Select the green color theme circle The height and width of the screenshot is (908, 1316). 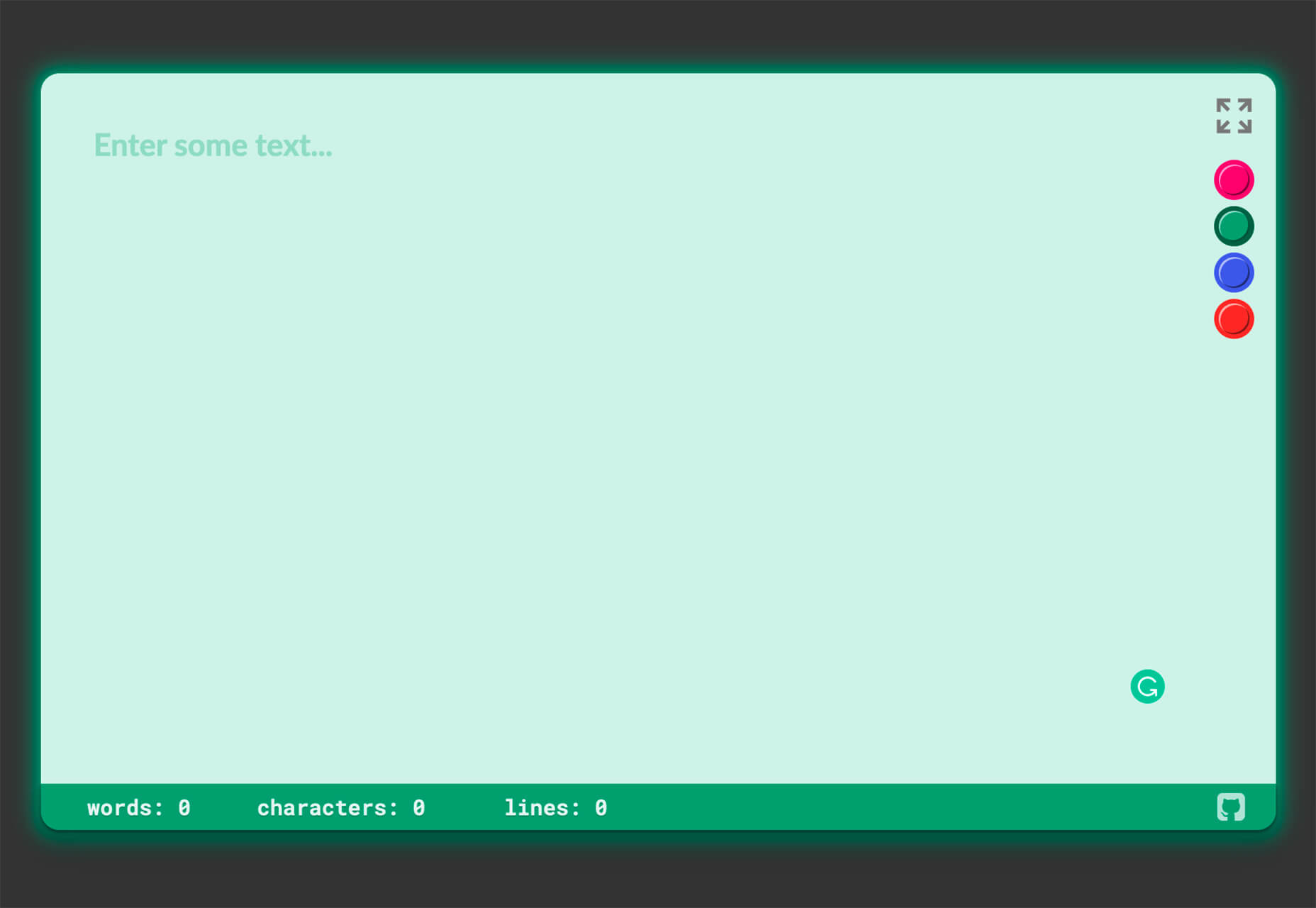[1234, 226]
